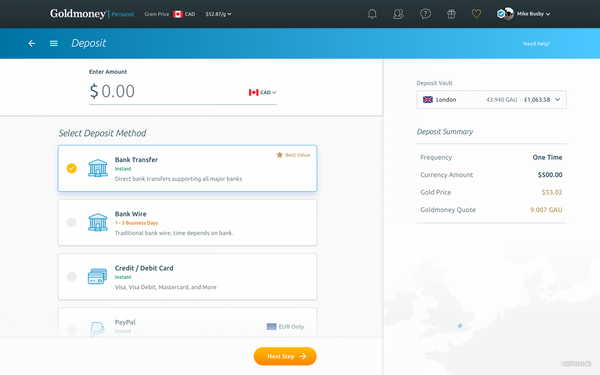This screenshot has height=375, width=600.
Task: Open the Mike Busby account dropdown
Action: click(533, 14)
